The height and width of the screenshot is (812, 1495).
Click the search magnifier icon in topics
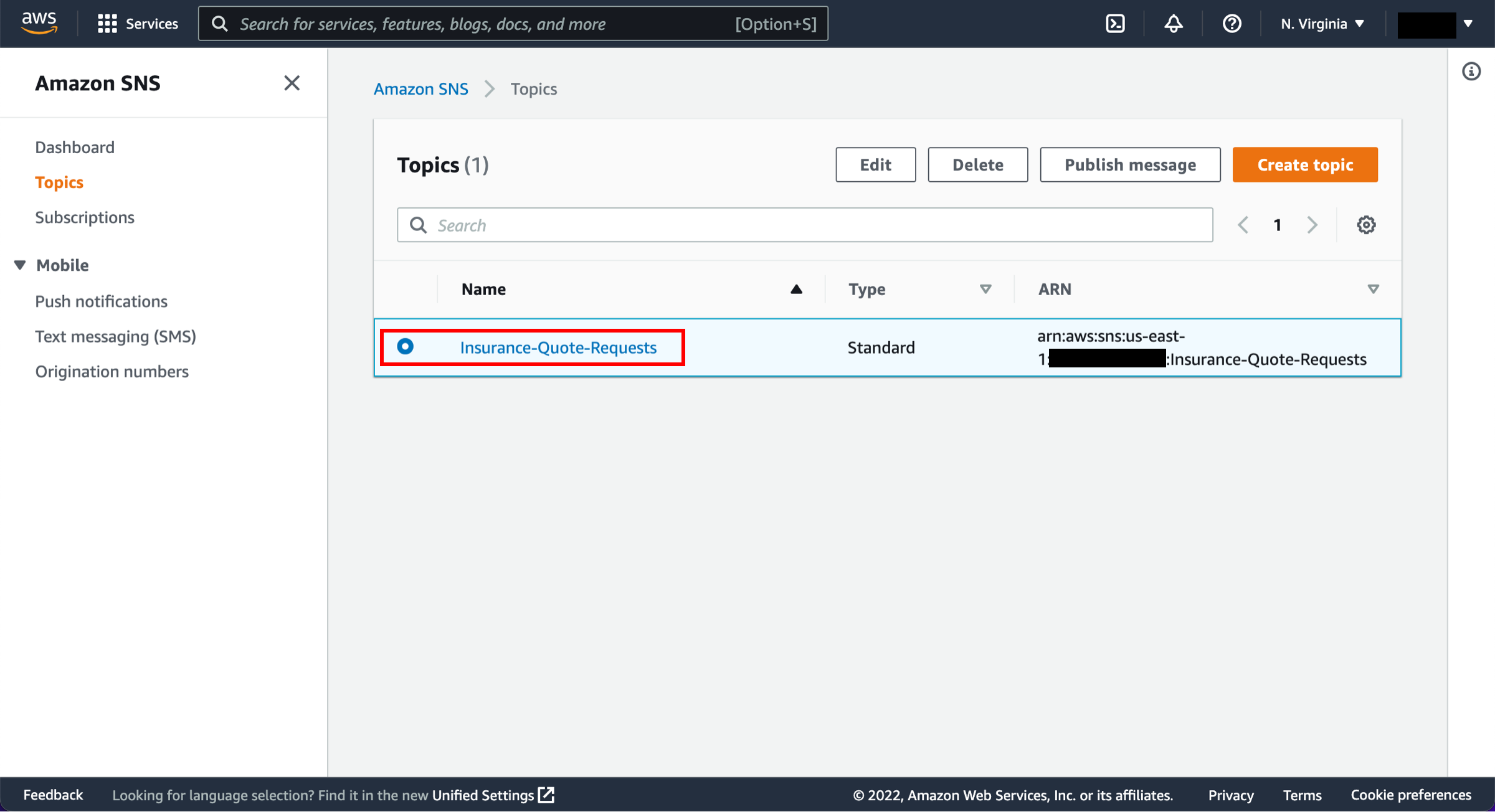(x=418, y=224)
